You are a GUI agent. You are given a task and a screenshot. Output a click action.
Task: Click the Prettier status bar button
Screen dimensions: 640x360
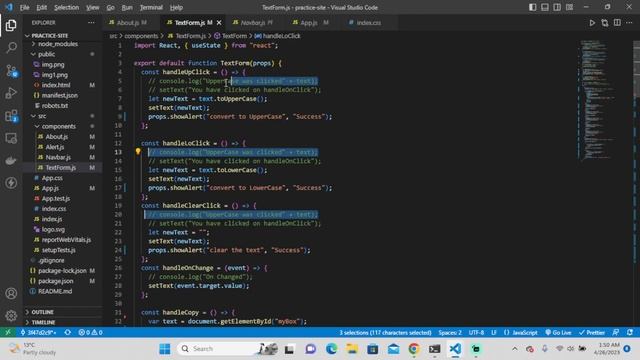(x=592, y=332)
